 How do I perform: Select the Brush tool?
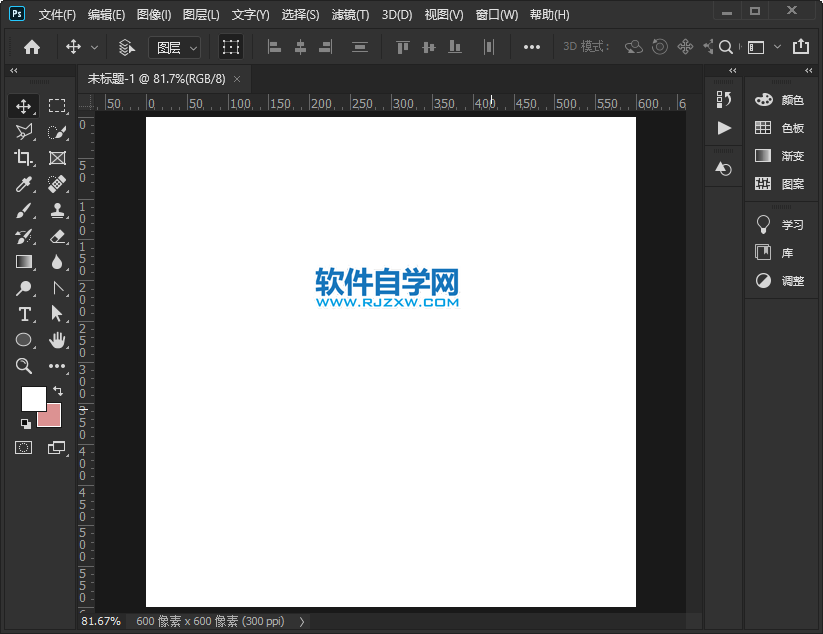(24, 210)
